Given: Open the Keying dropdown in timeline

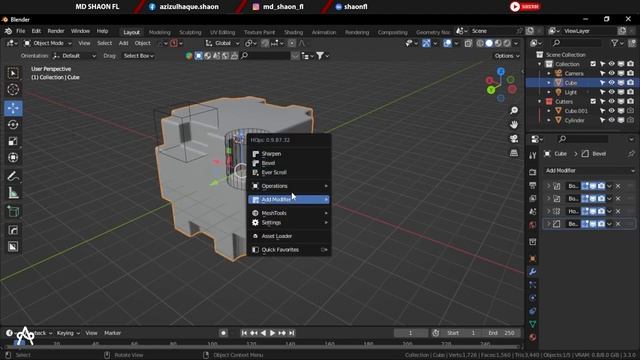Looking at the screenshot, I should [68, 333].
